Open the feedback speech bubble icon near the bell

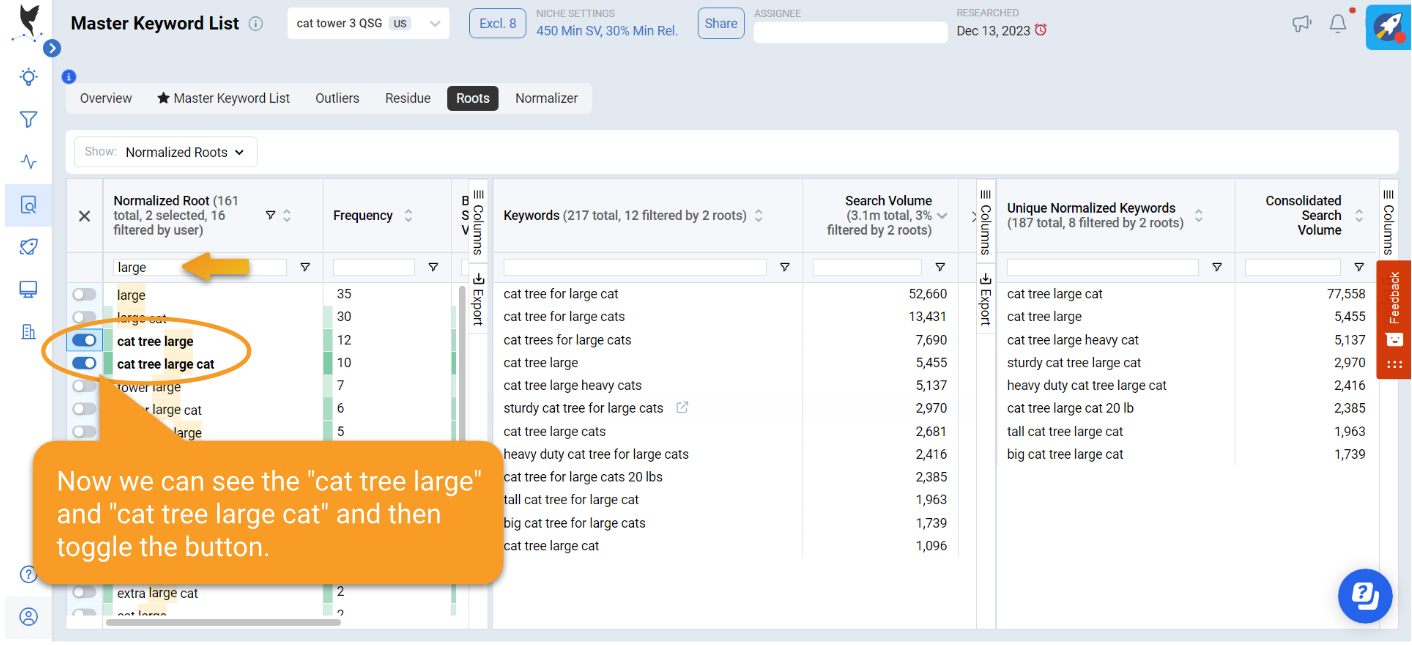1301,22
